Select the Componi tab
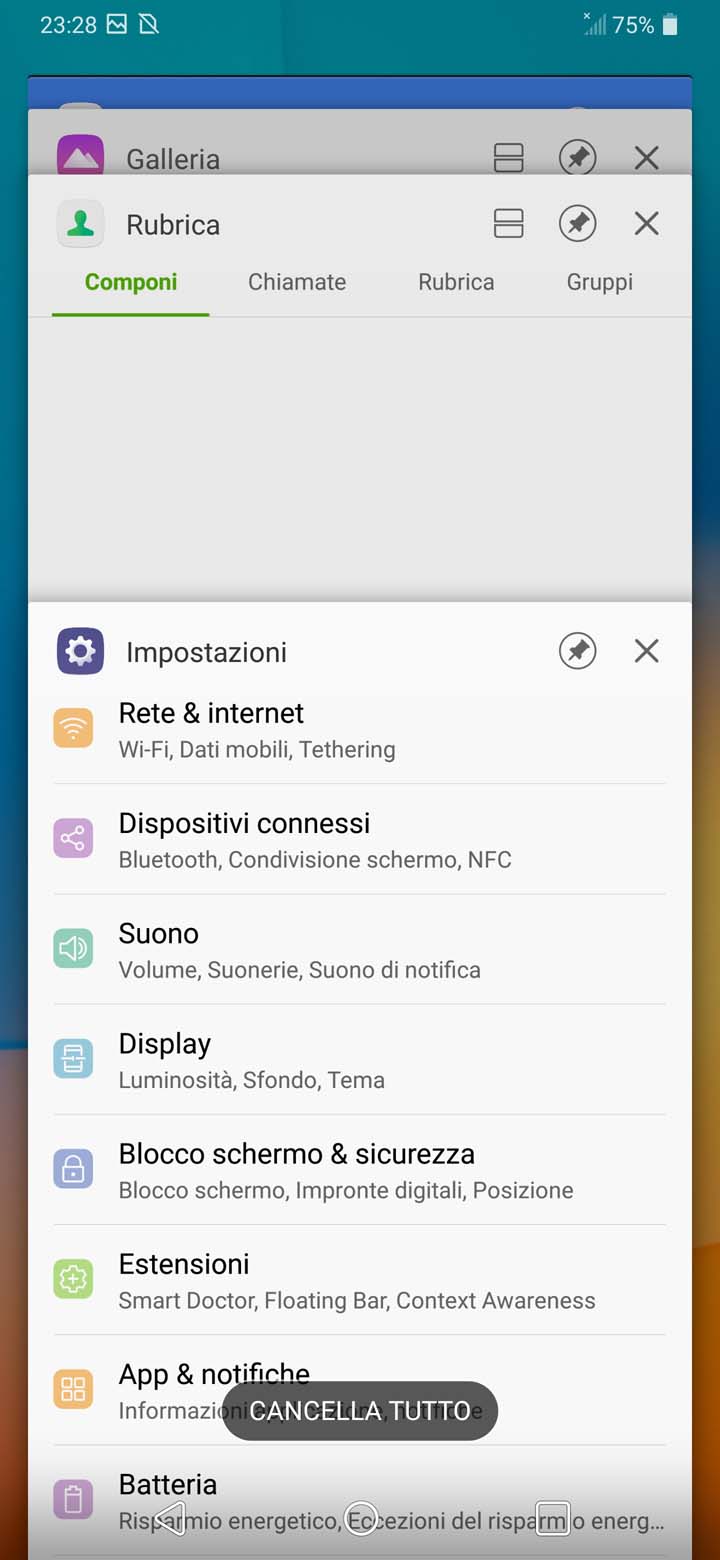 131,282
